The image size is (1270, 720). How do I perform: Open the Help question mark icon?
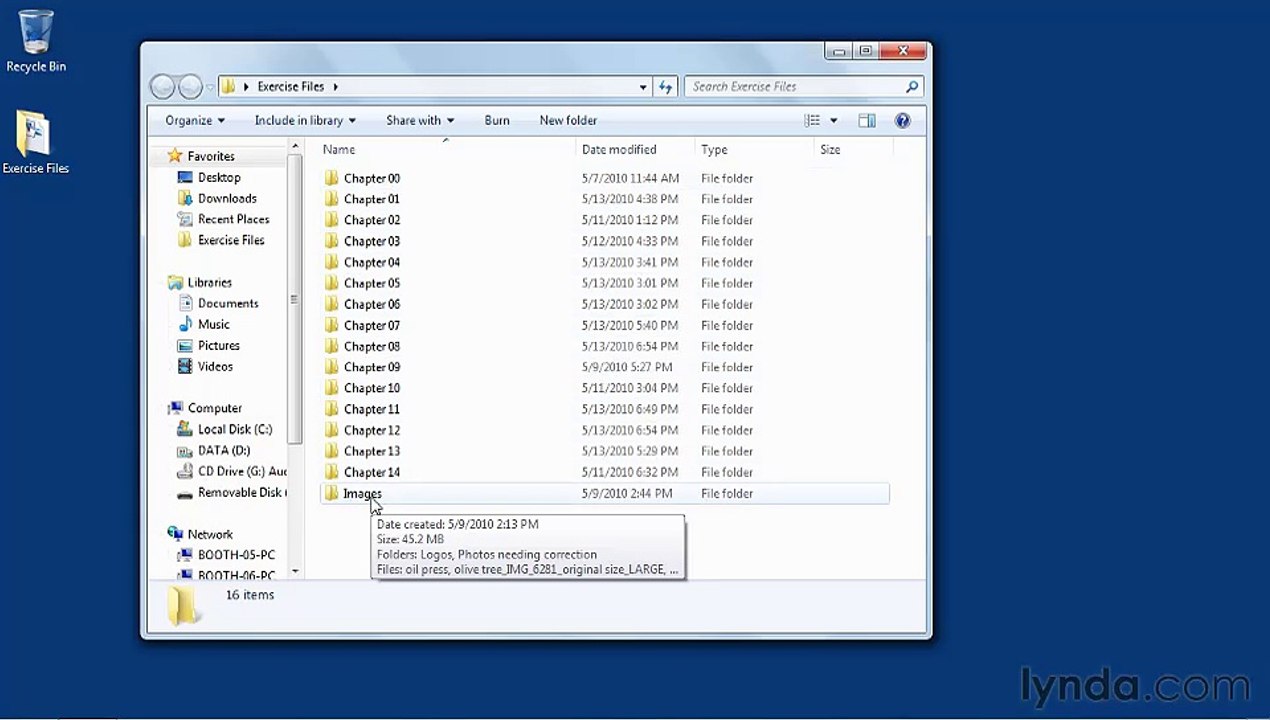(902, 120)
